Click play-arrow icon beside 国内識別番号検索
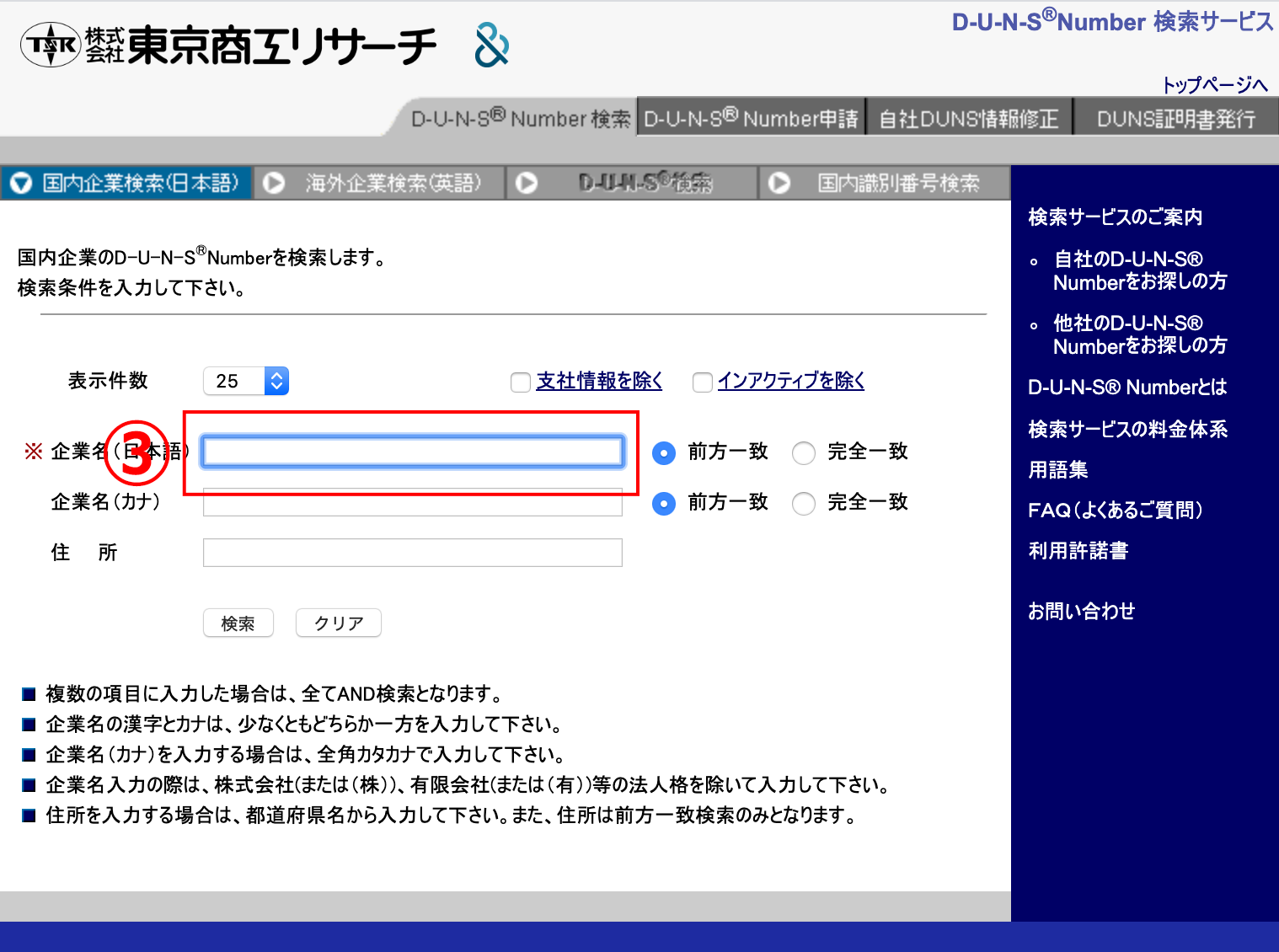The height and width of the screenshot is (952, 1279). tap(779, 183)
